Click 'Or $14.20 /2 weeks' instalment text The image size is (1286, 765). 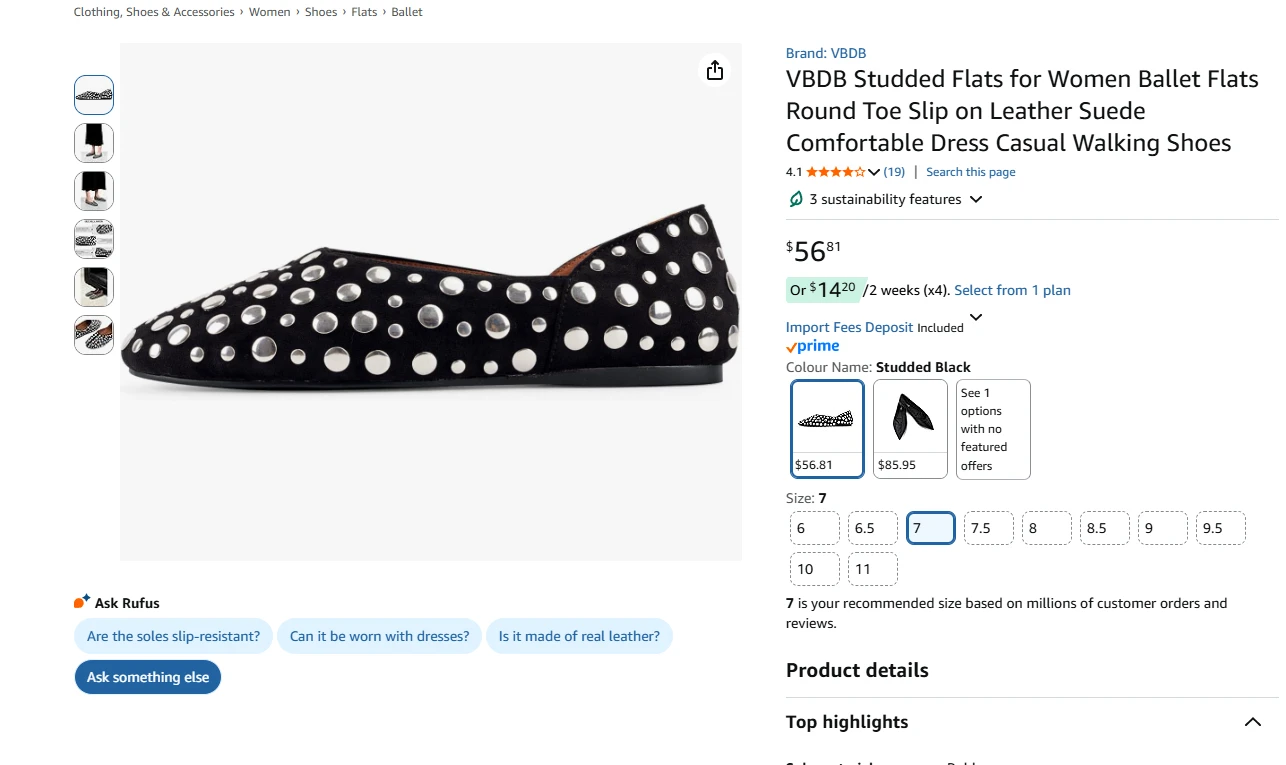[868, 290]
